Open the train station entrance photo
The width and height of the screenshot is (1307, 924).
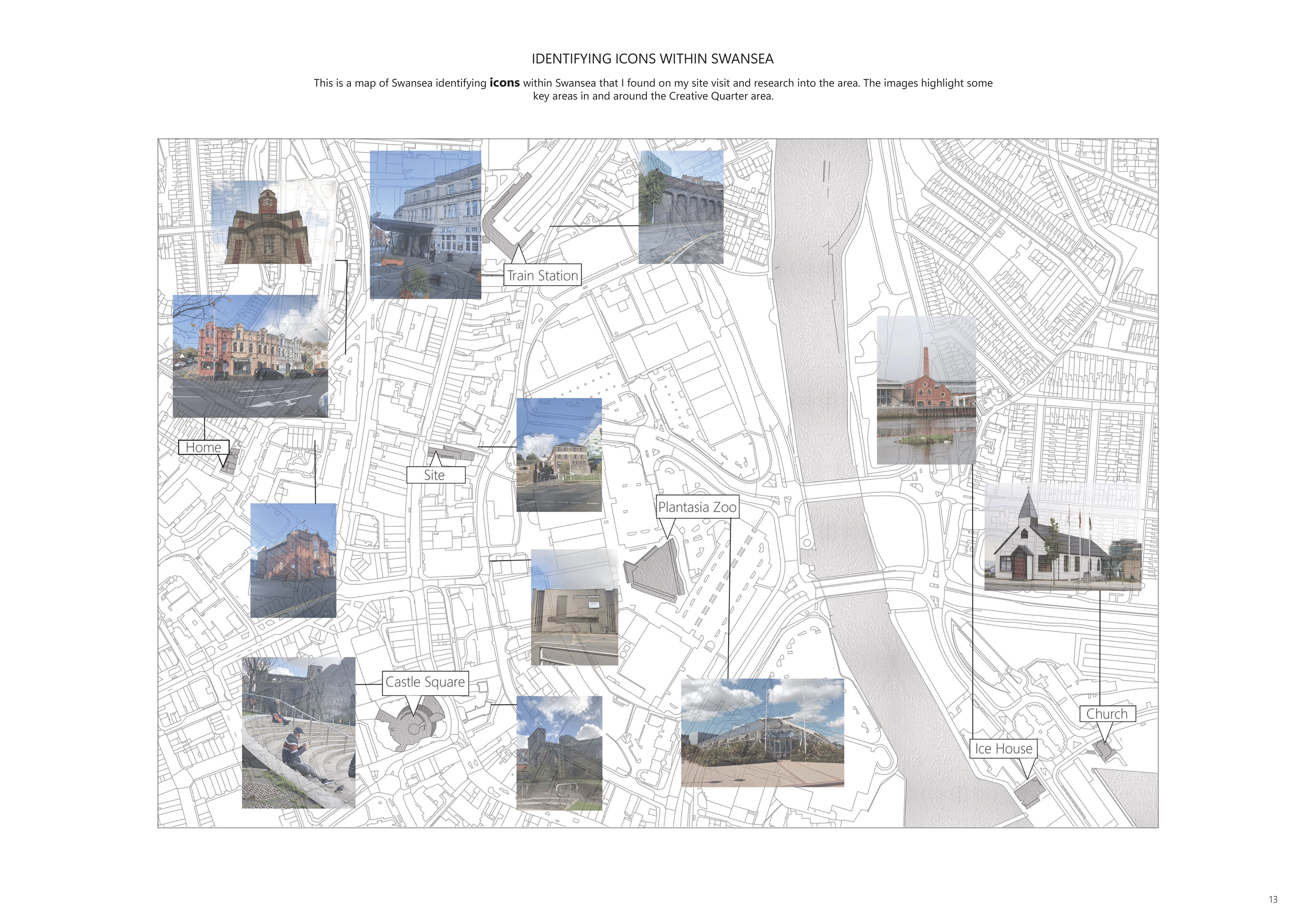pos(425,224)
